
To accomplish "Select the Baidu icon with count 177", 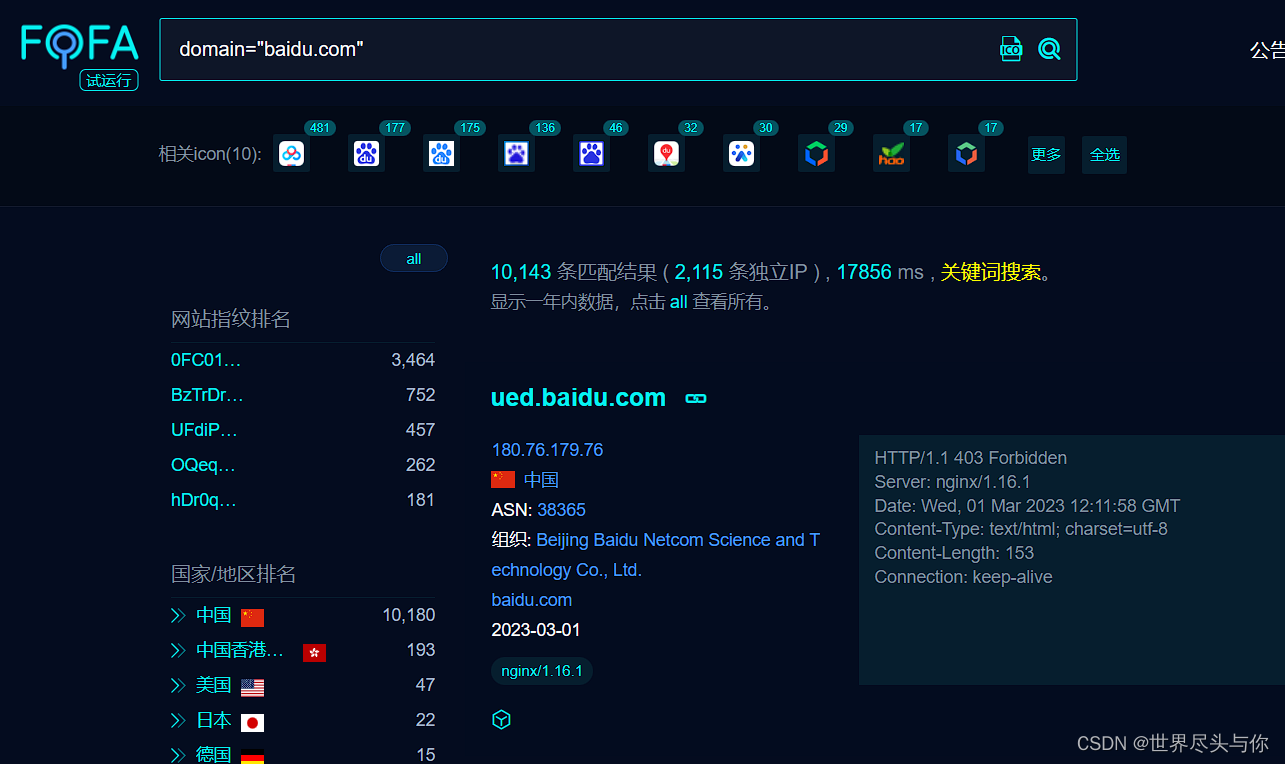I will [366, 154].
